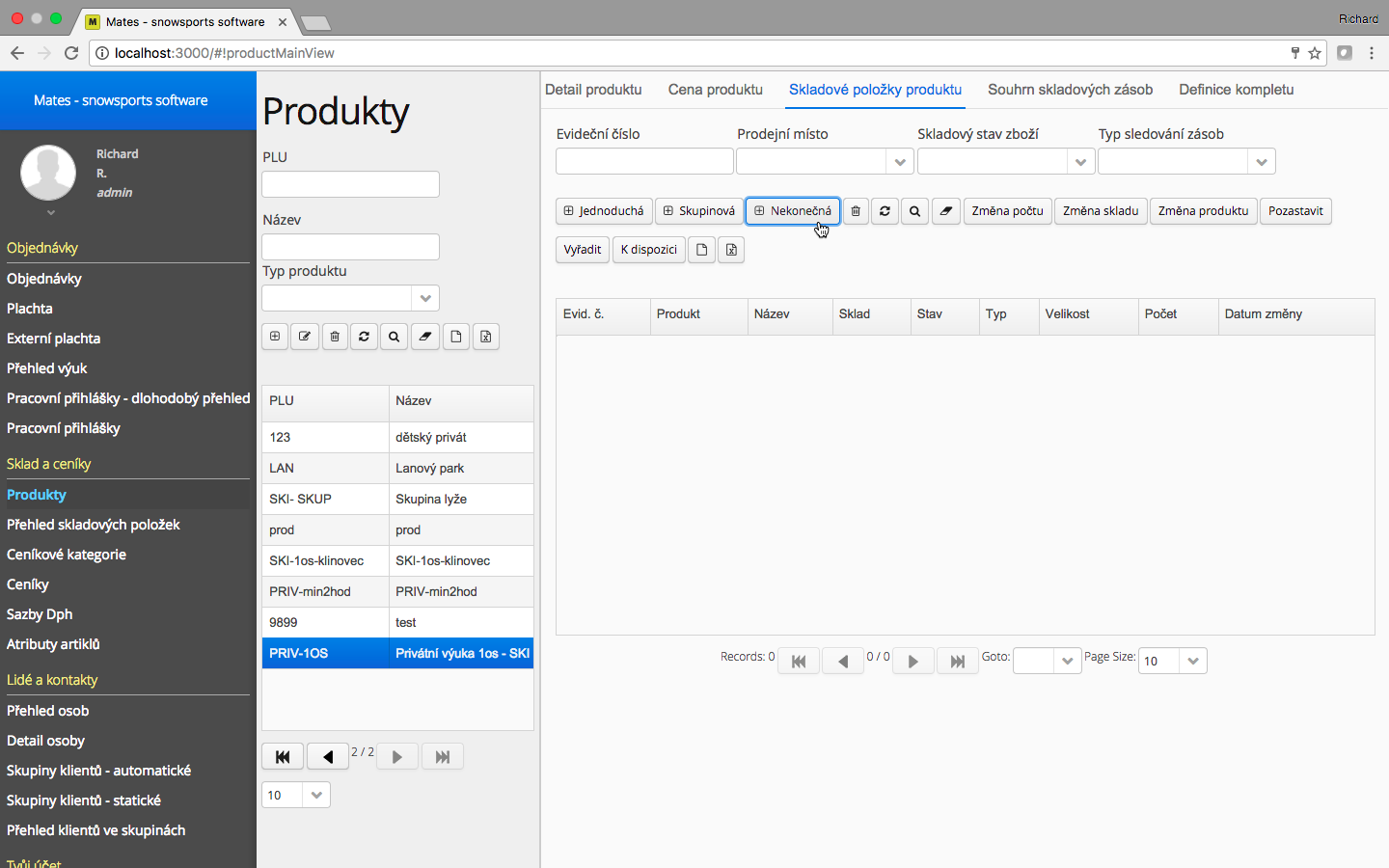This screenshot has width=1389, height=868.
Task: Focus the PLU filter input
Action: tap(351, 184)
